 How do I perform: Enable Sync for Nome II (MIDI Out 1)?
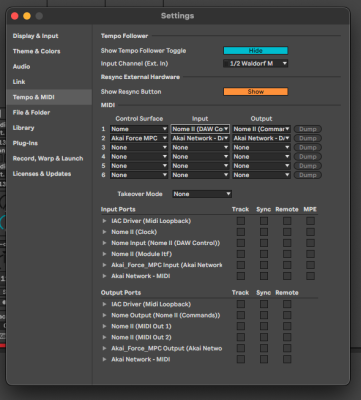click(264, 326)
